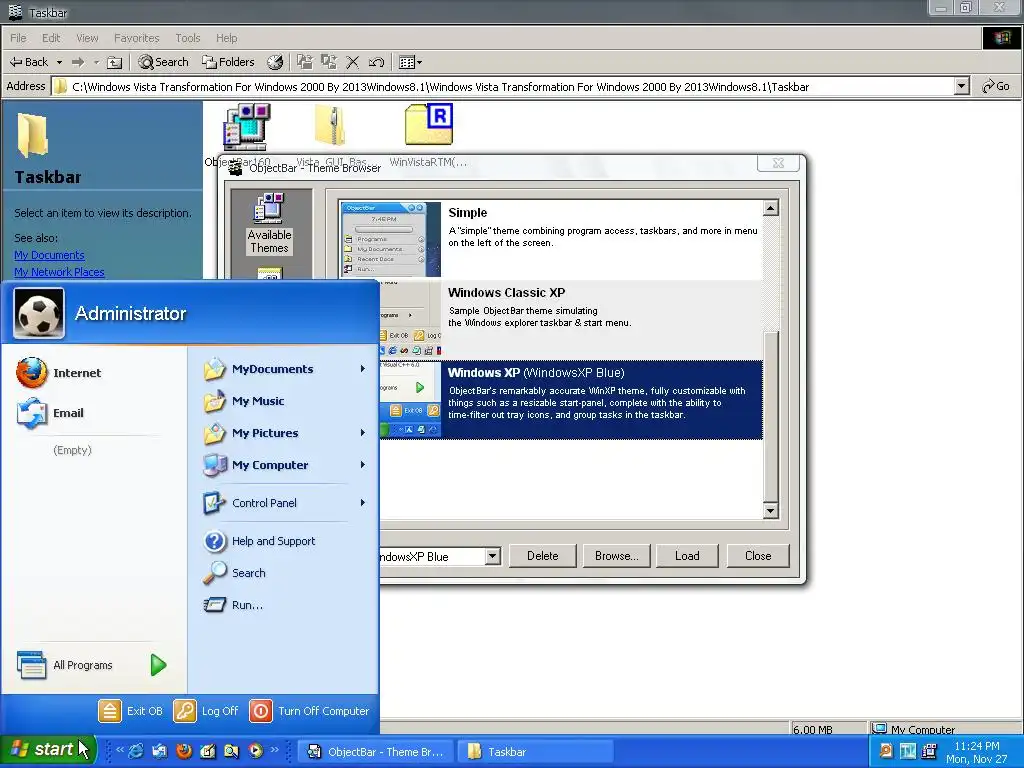1024x768 pixels.
Task: Open the My Music folder icon
Action: point(214,401)
